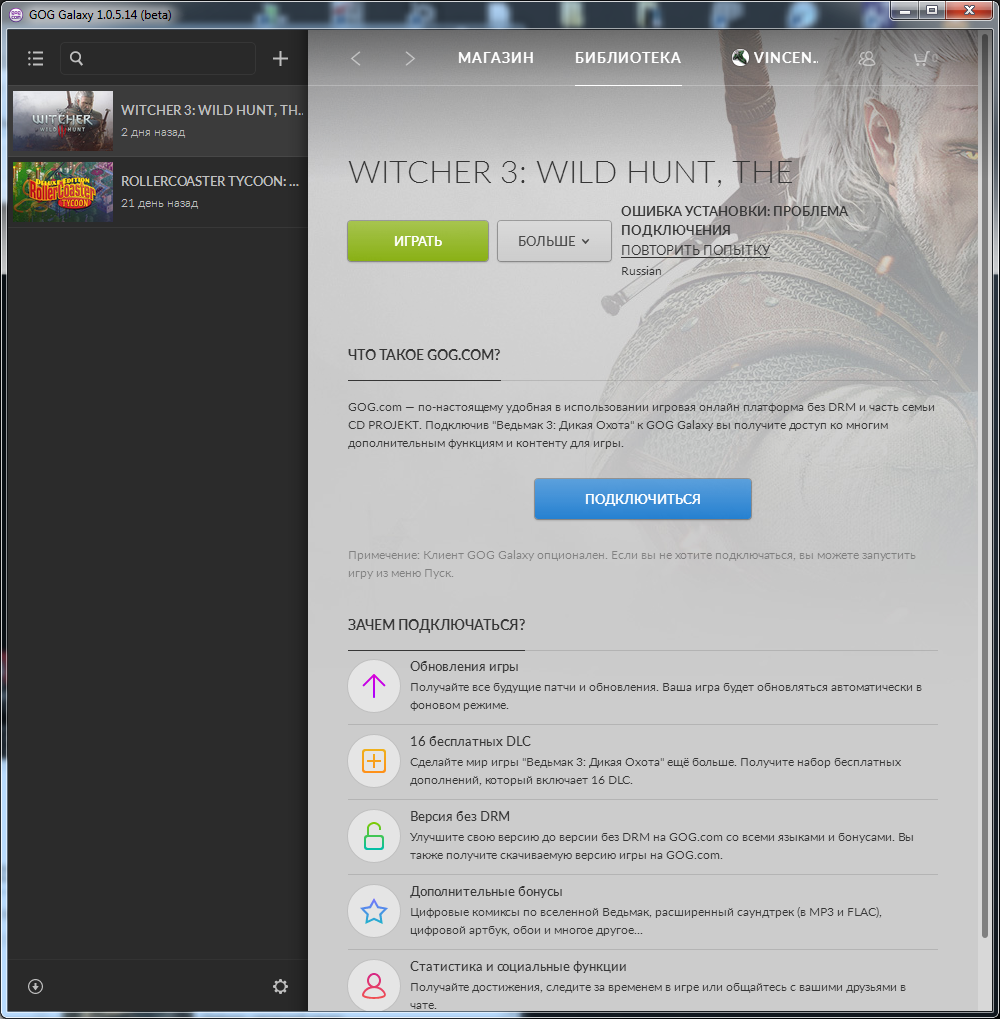Open the shopping cart icon
The image size is (1000, 1019).
tap(921, 58)
